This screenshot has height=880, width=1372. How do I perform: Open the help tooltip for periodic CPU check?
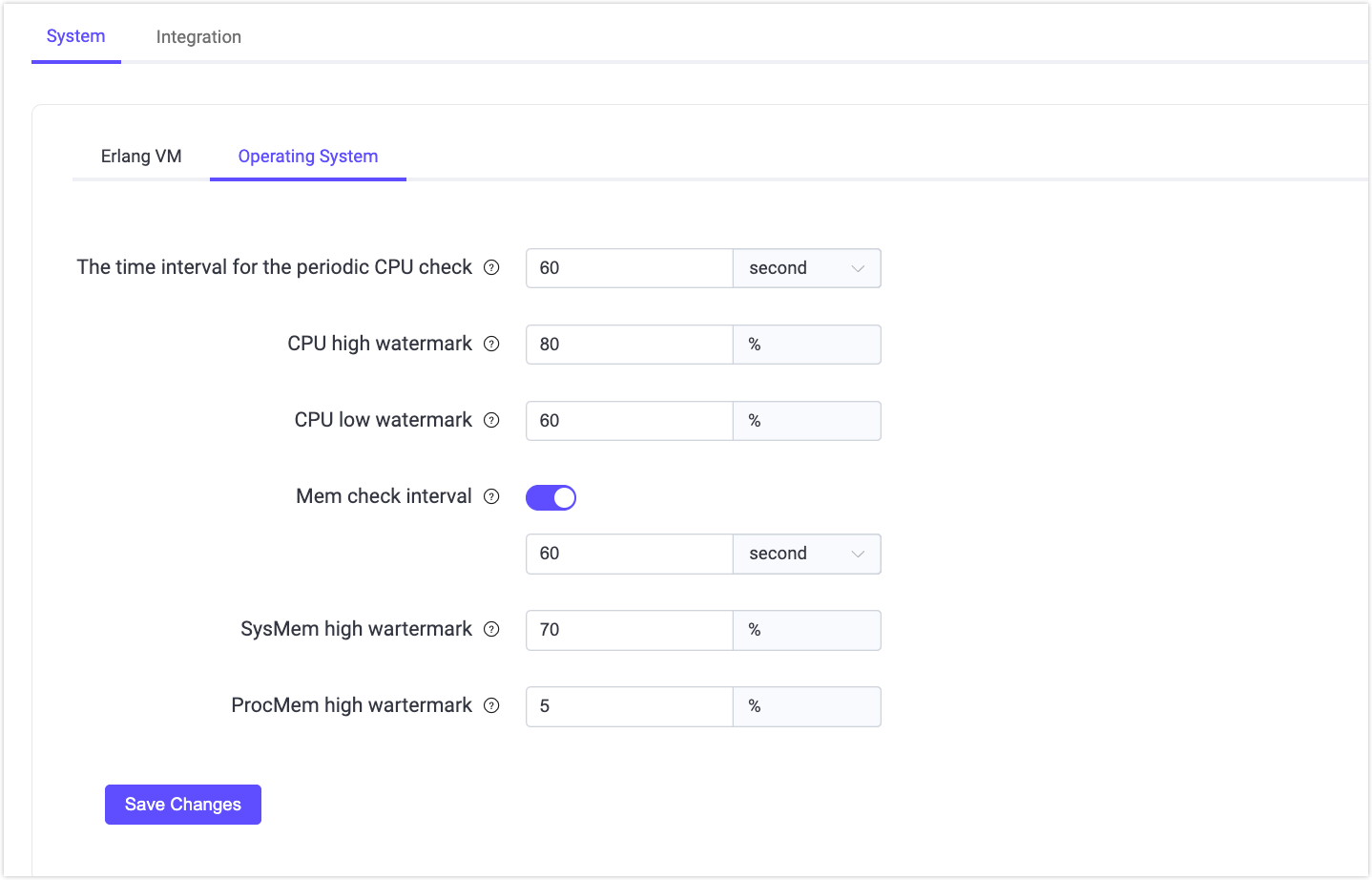pos(492,267)
